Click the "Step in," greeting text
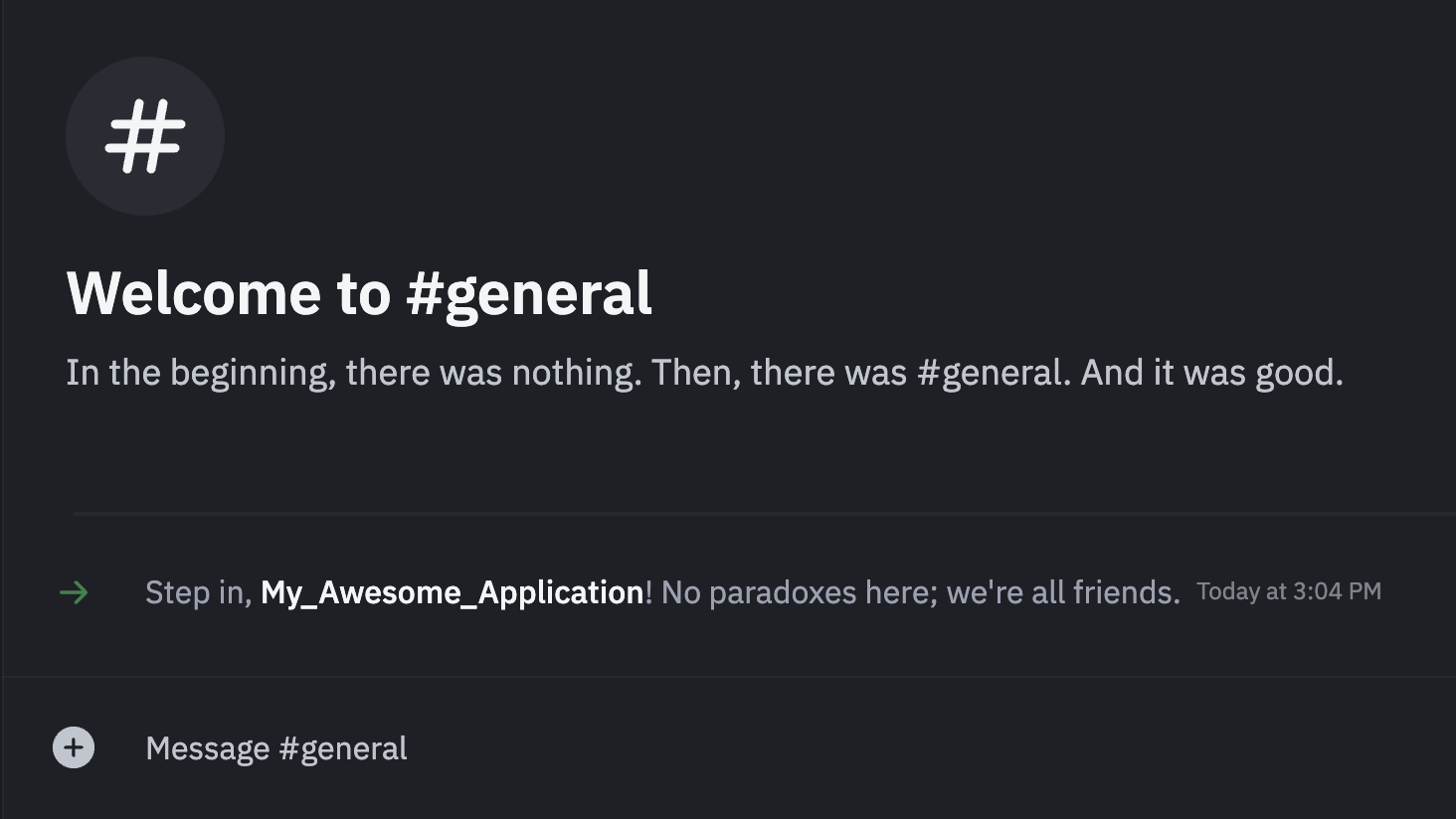This screenshot has width=1456, height=819. point(197,592)
